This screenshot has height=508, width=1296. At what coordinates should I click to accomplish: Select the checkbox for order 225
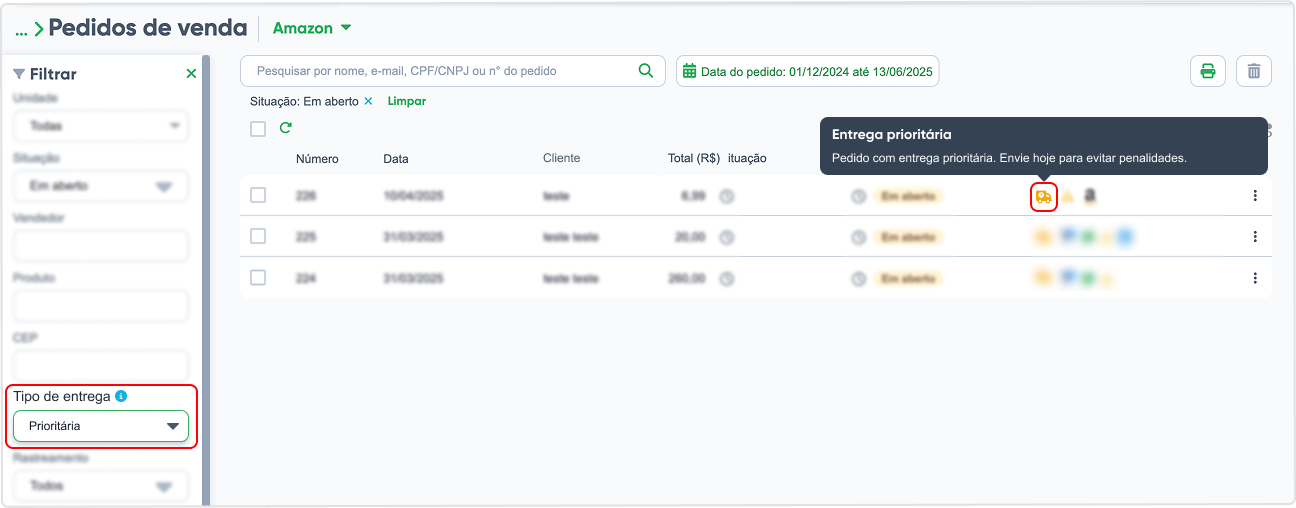coord(258,237)
